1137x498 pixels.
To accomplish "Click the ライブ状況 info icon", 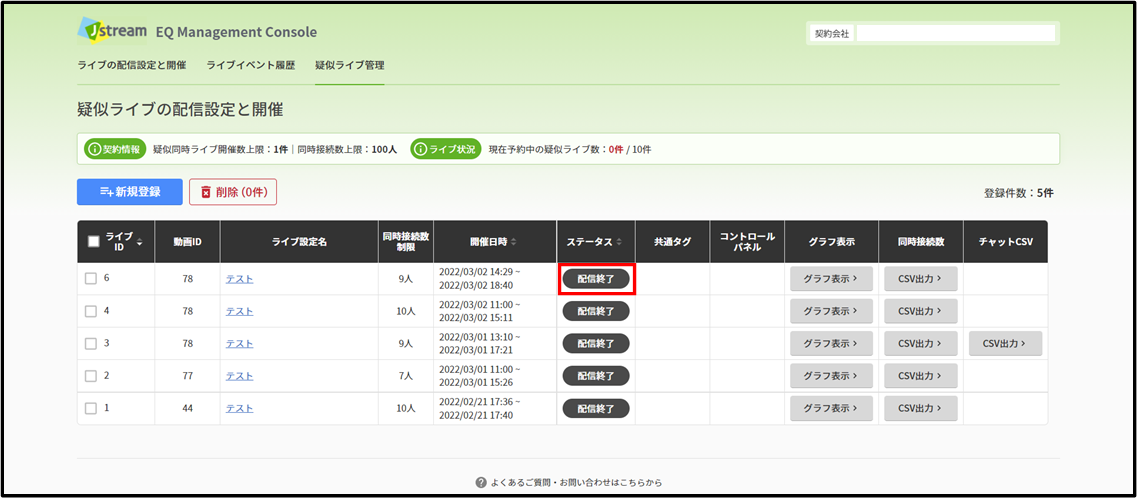I will (x=419, y=149).
